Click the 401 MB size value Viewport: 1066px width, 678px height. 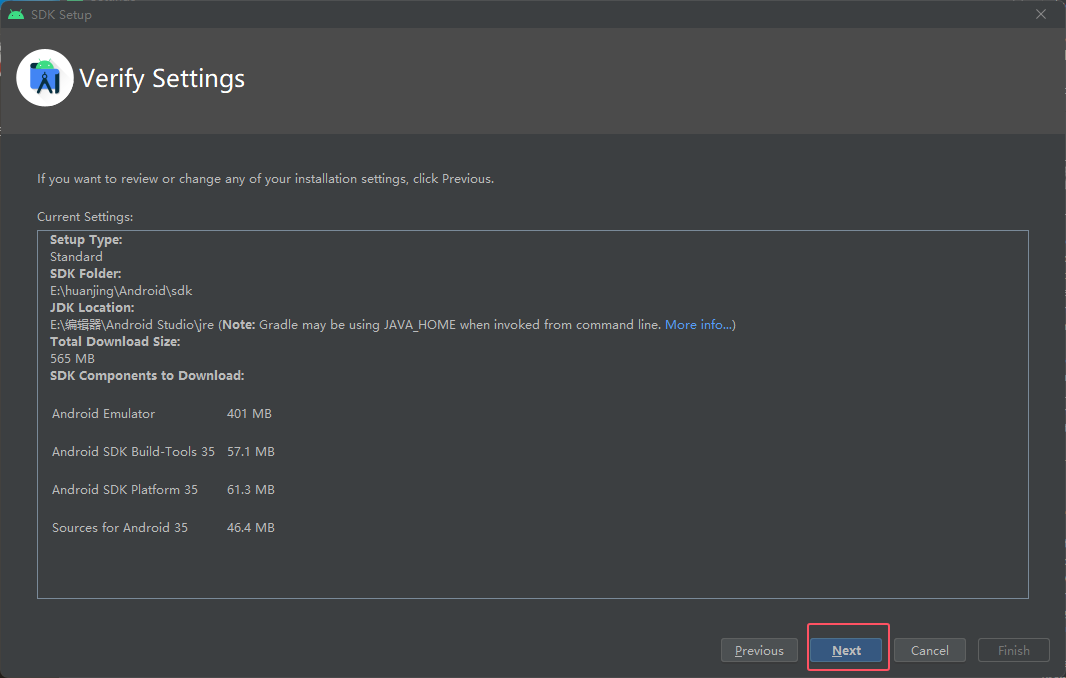tap(249, 413)
